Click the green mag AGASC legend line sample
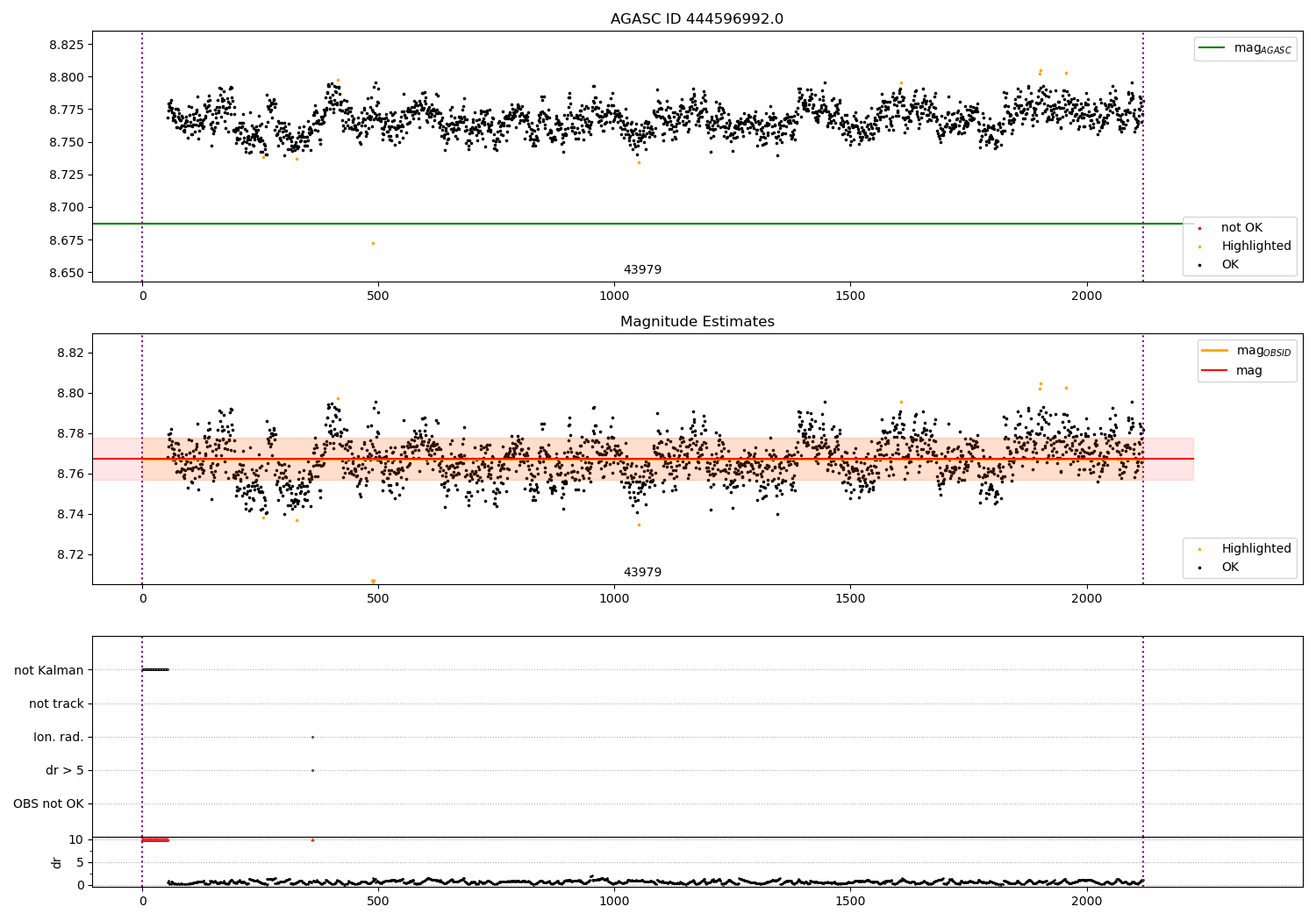The width and height of the screenshot is (1316, 921). coord(1213,48)
